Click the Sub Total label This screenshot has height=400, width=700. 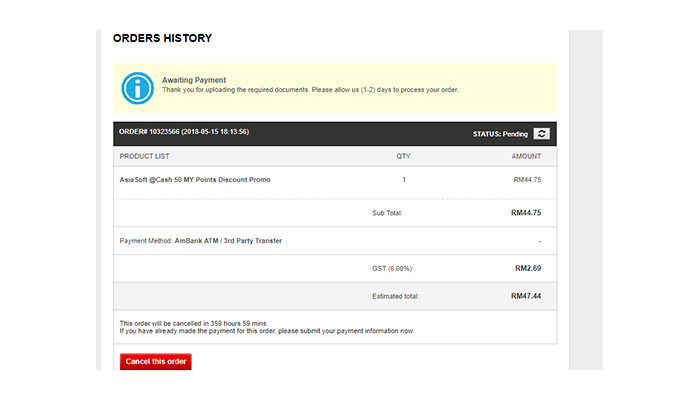tap(387, 213)
